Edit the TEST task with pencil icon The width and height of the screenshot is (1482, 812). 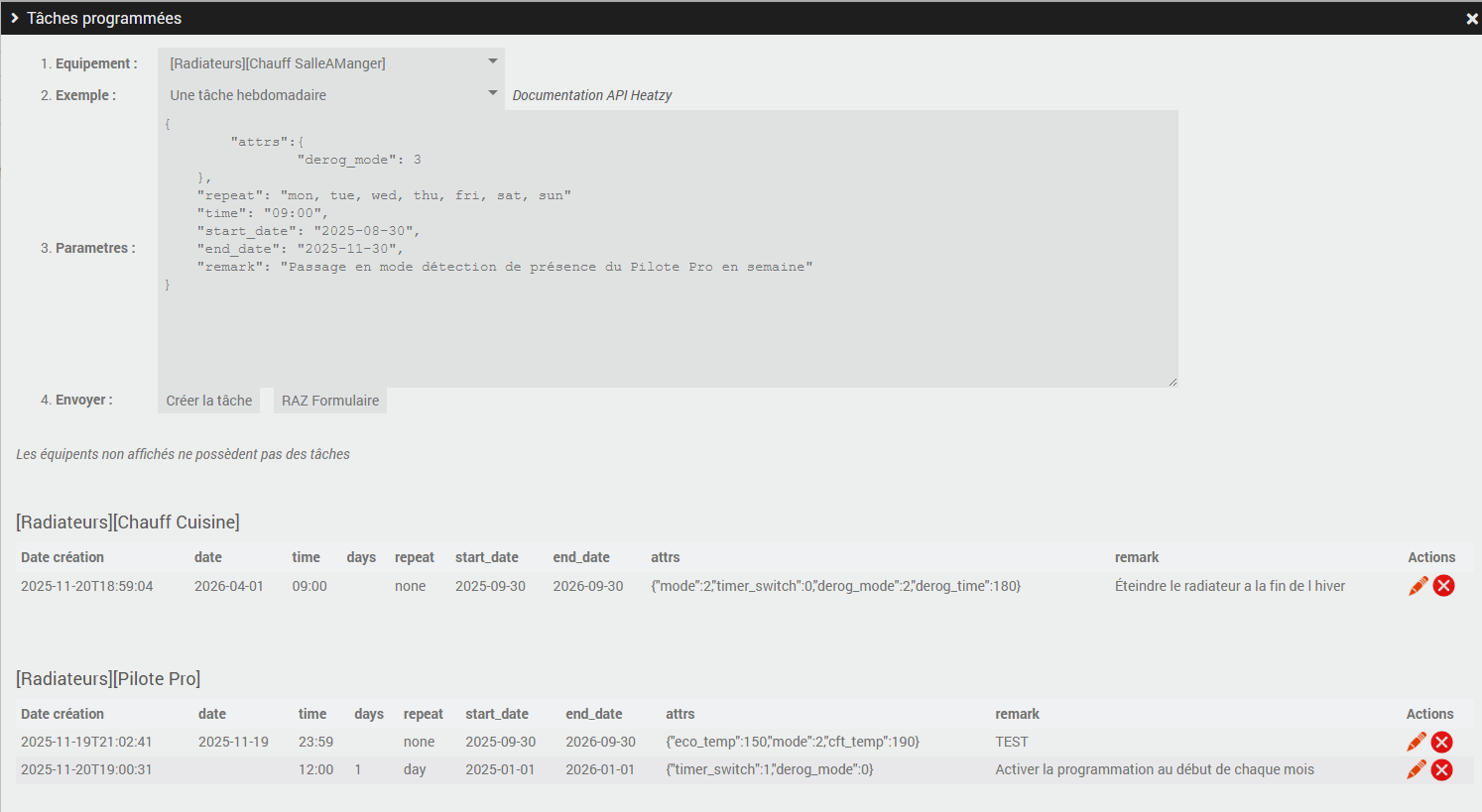click(x=1416, y=742)
